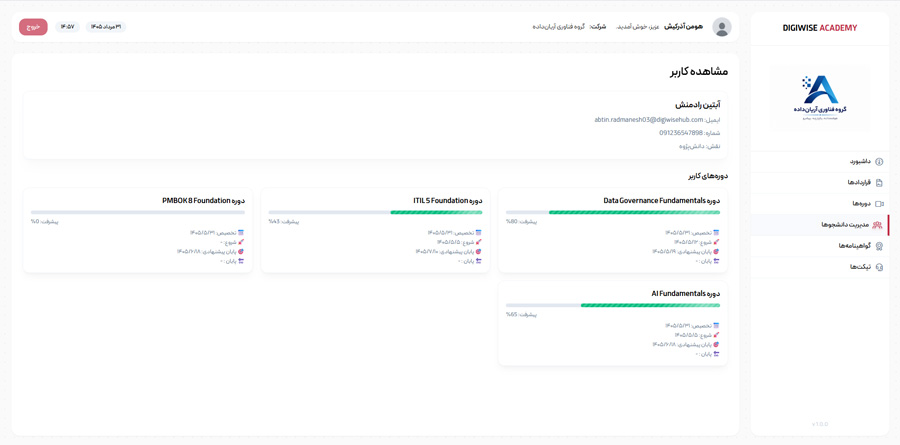Click the v1.0.0 version label
900x445 pixels.
[x=820, y=424]
